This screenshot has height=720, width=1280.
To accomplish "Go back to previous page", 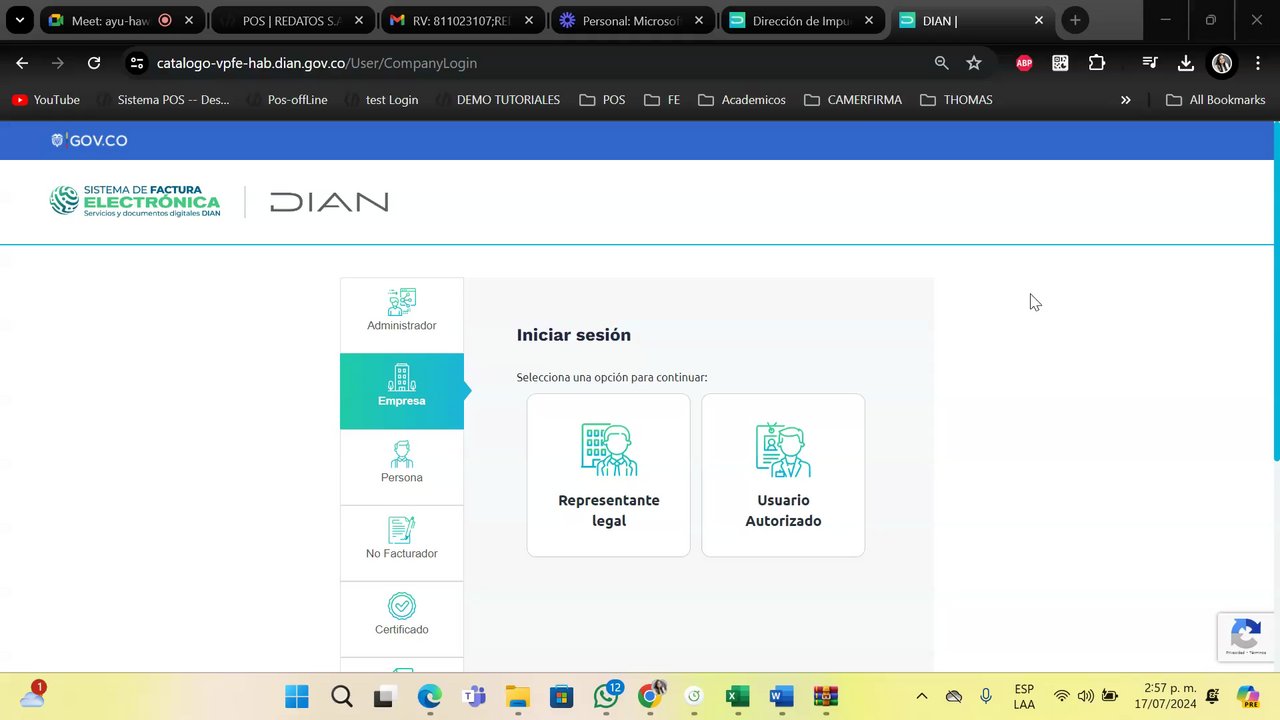I will point(22,63).
